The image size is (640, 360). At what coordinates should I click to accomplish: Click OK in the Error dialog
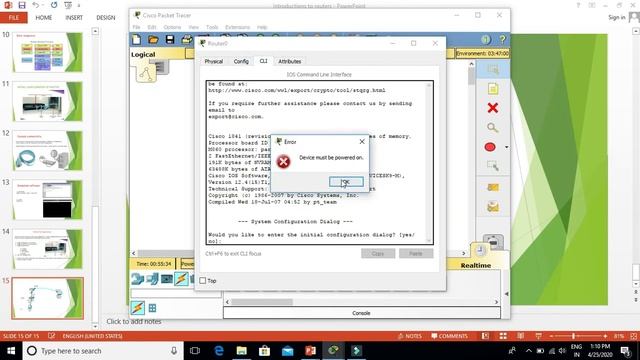click(346, 182)
